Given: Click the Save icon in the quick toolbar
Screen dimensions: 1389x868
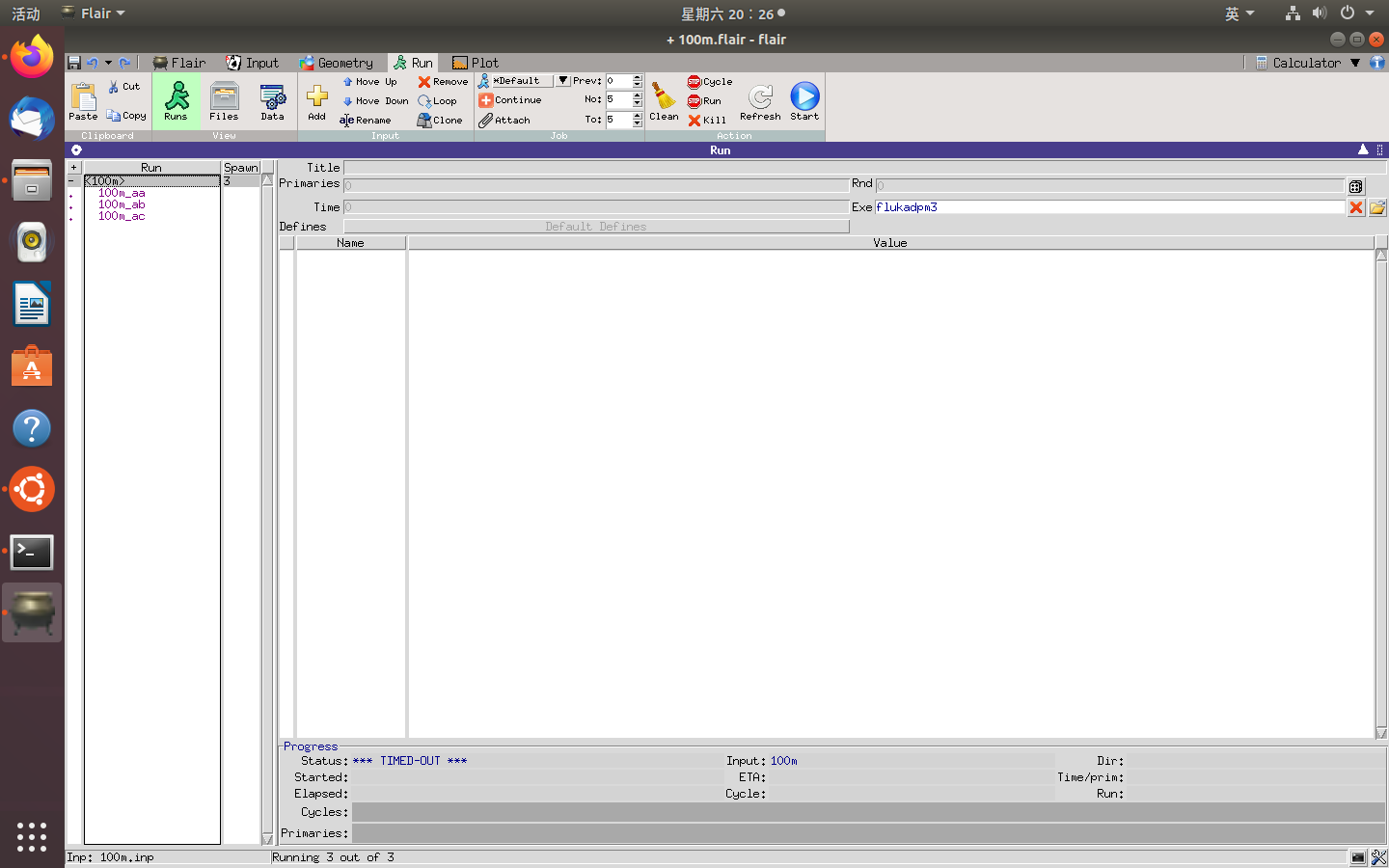Looking at the screenshot, I should pyautogui.click(x=74, y=63).
